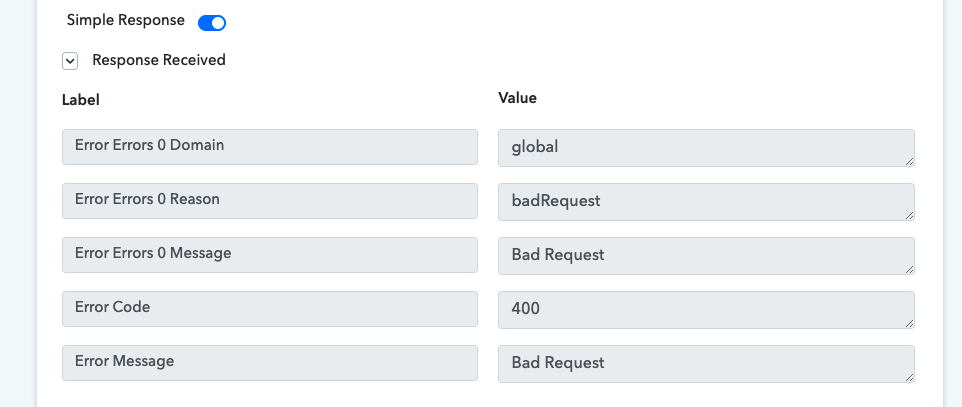Click the Bad Request value beside Error Message
This screenshot has height=407, width=962.
[x=706, y=364]
